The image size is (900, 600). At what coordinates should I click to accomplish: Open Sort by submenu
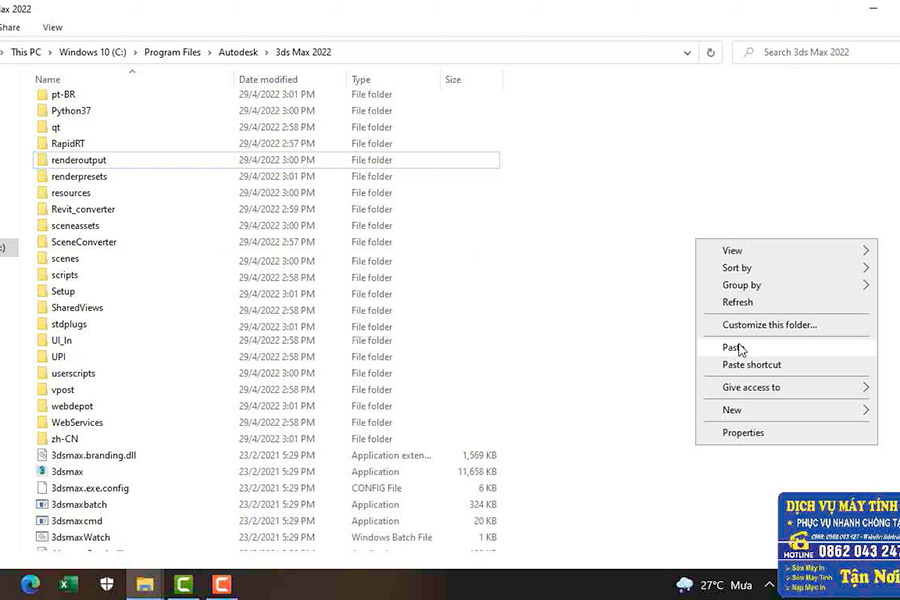786,268
